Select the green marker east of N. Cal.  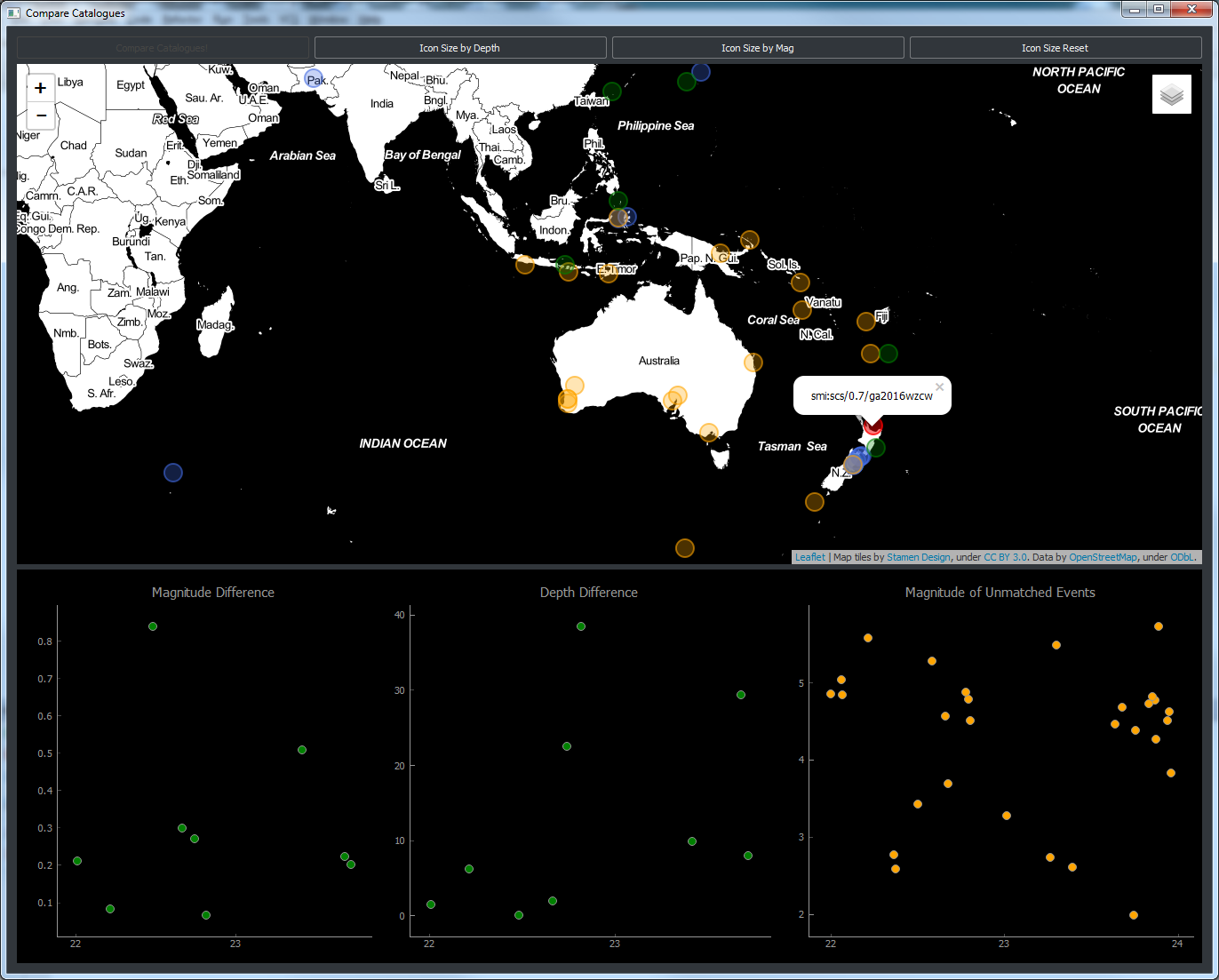click(888, 354)
